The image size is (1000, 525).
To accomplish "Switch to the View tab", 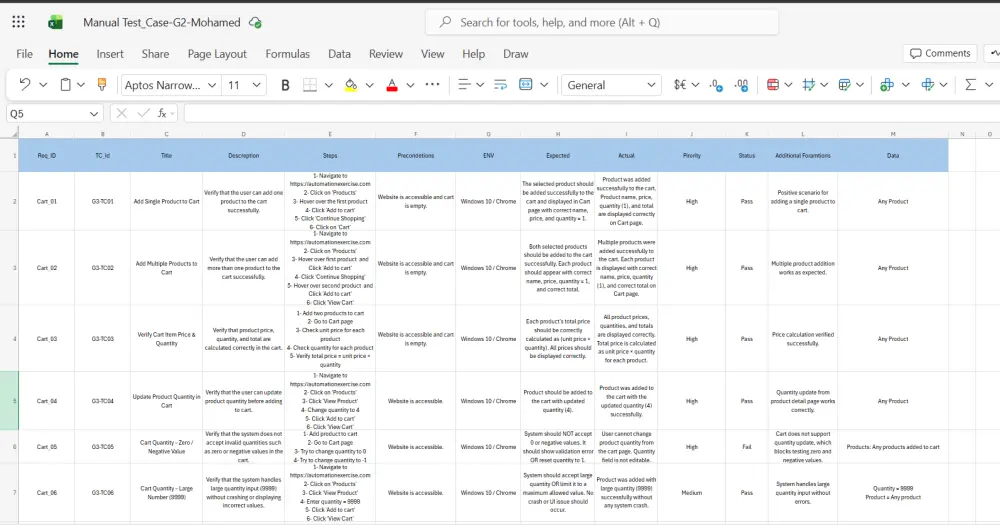I will 432,54.
